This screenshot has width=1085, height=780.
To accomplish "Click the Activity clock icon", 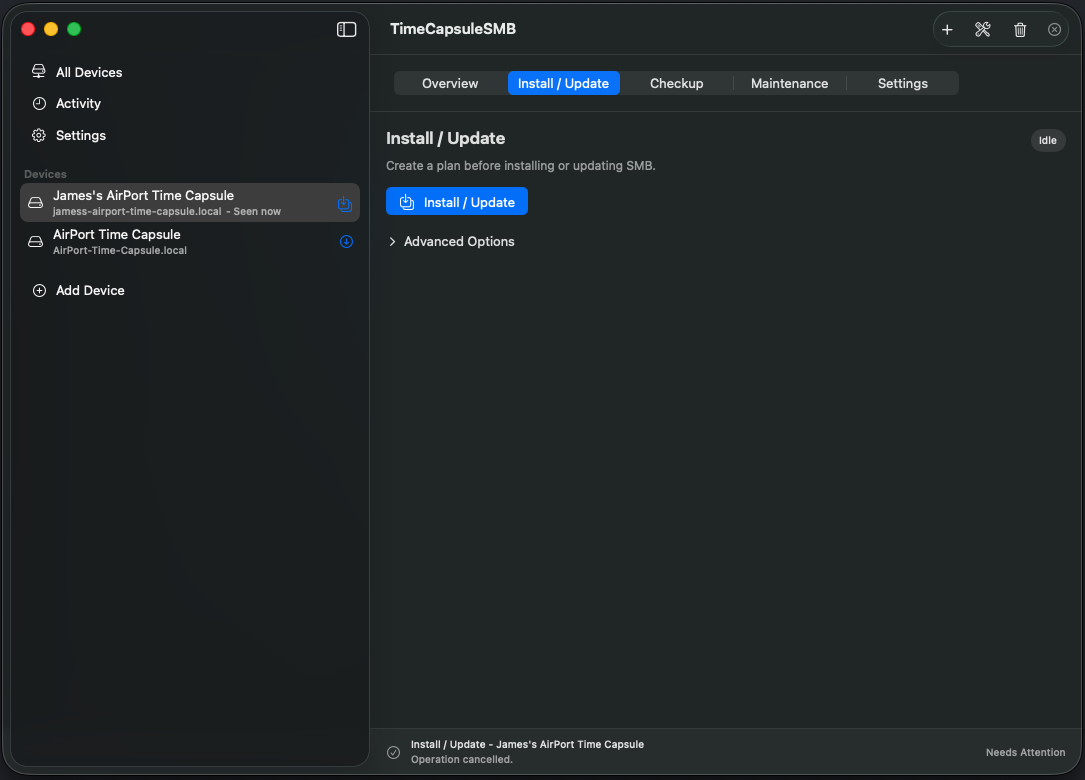I will (x=39, y=103).
